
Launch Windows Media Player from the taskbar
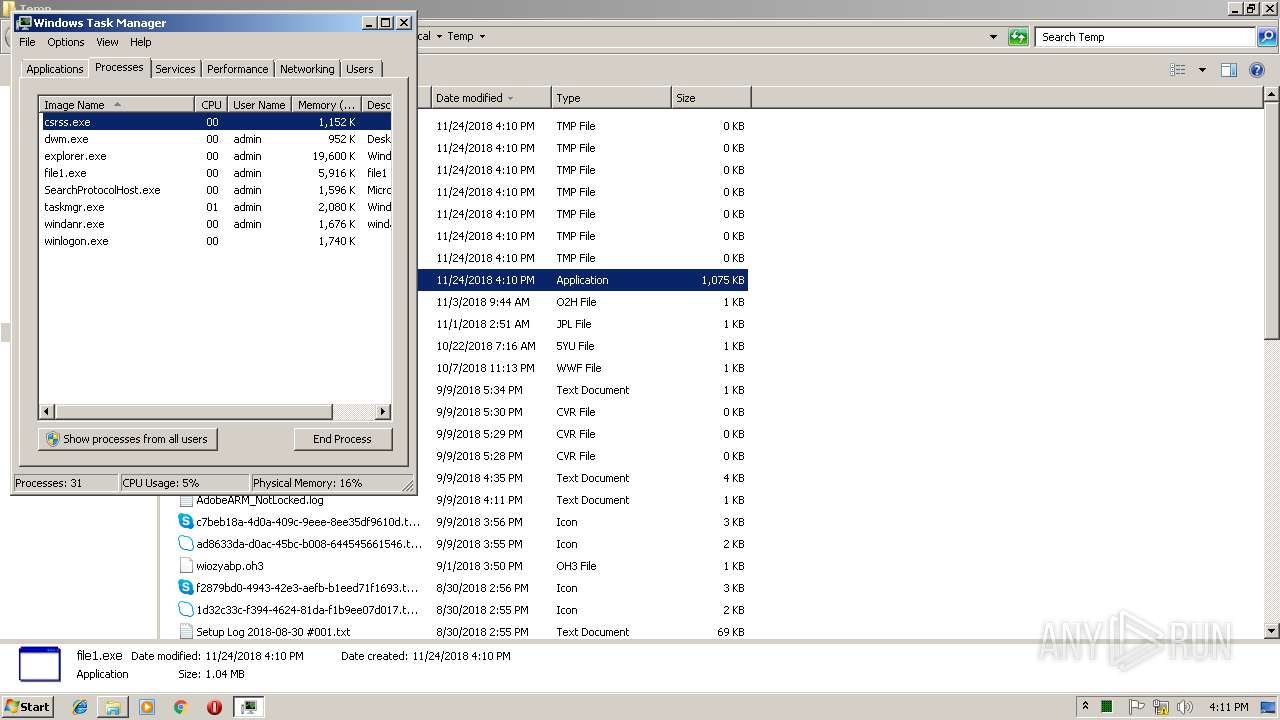point(147,707)
